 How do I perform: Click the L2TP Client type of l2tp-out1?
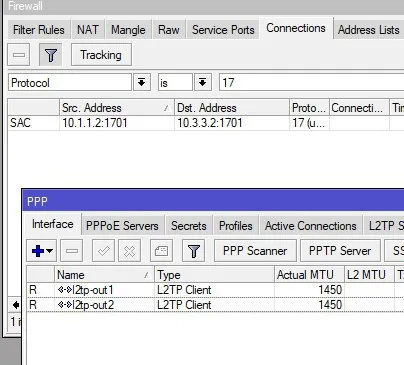(184, 290)
